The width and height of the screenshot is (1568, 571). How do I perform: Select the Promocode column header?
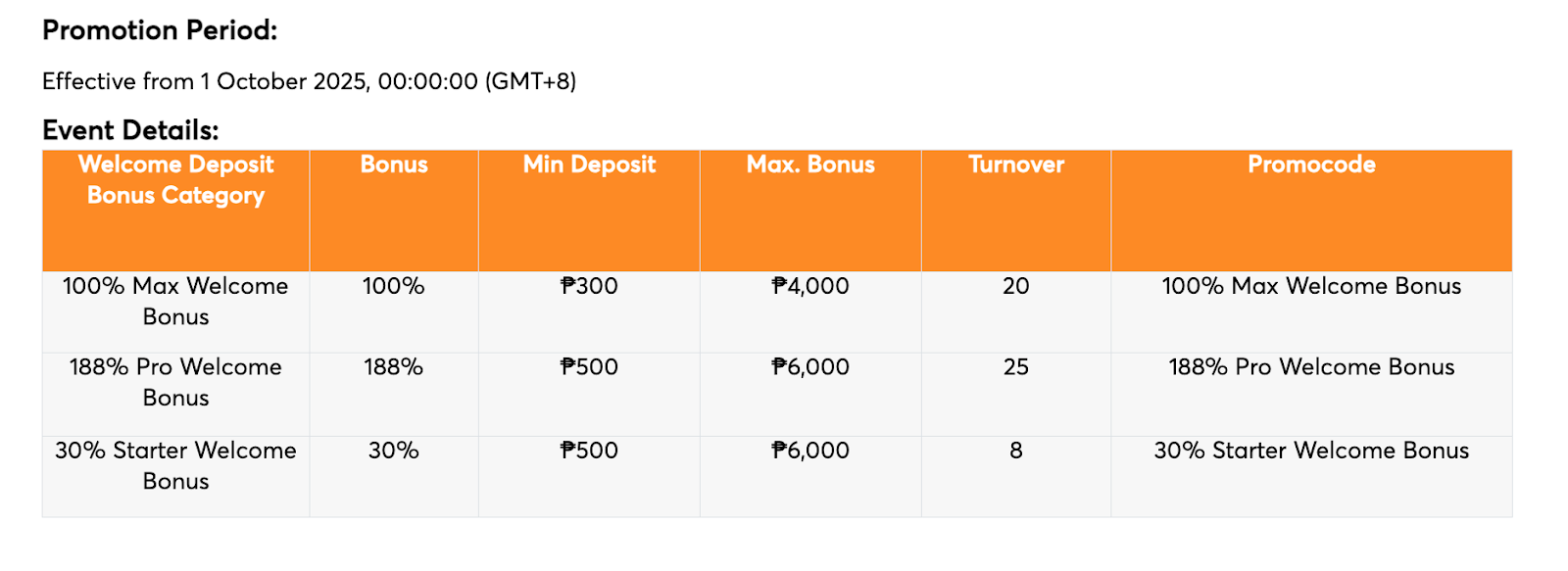pyautogui.click(x=1311, y=165)
